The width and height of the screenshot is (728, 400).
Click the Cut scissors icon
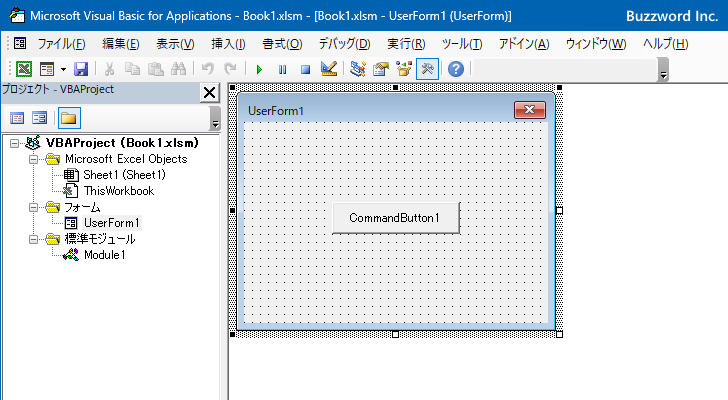click(110, 69)
